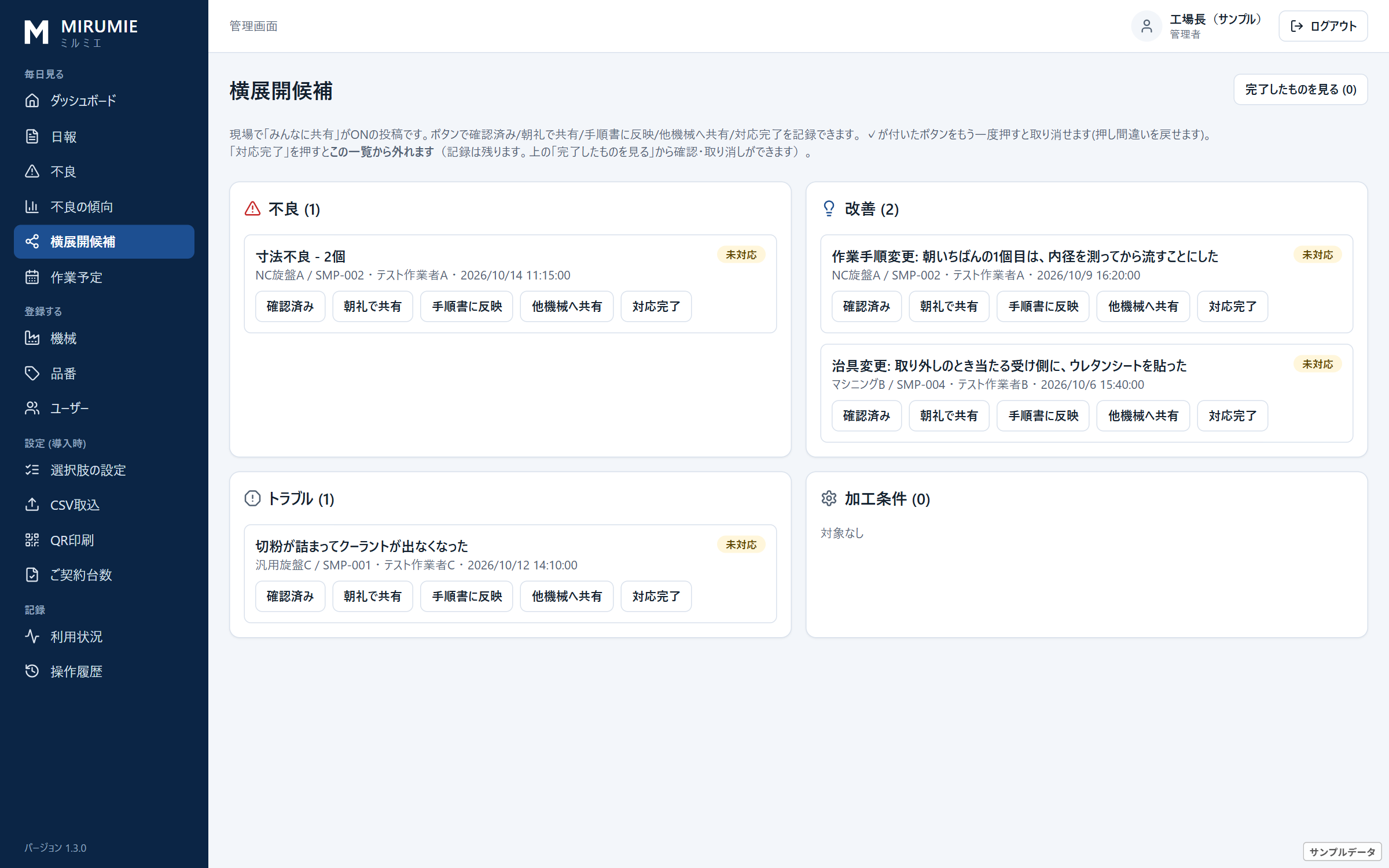Image resolution: width=1389 pixels, height=868 pixels.
Task: Click the 選択肢の設定 checklist icon
Action: [32, 470]
